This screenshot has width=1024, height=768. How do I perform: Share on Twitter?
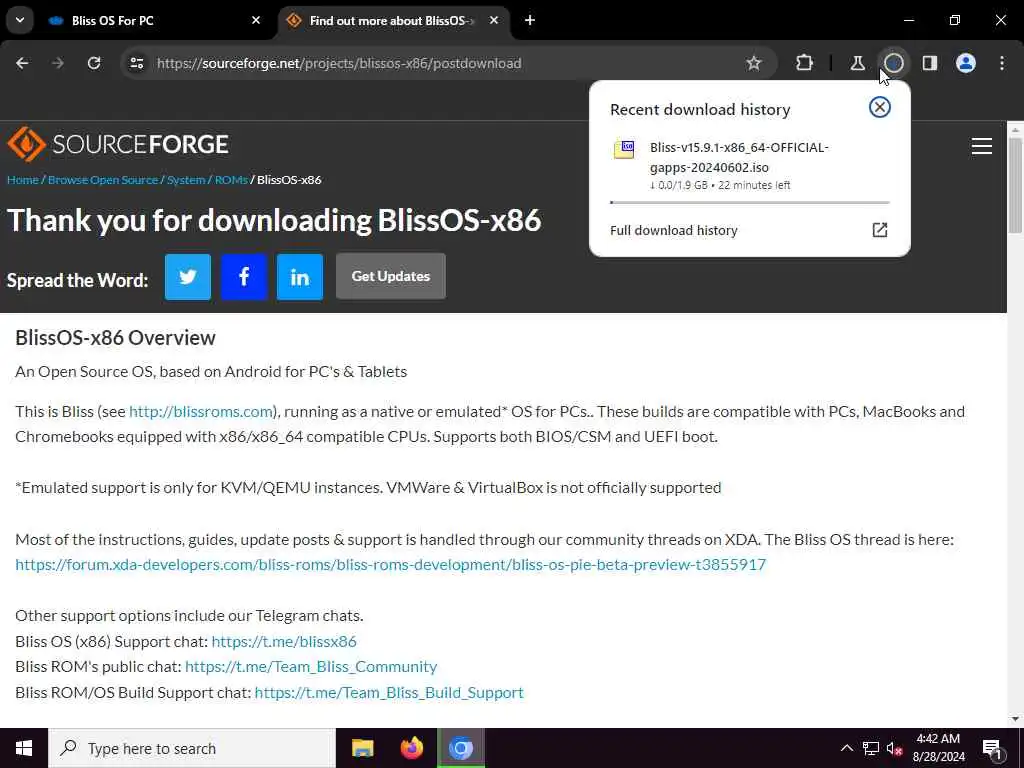[188, 277]
